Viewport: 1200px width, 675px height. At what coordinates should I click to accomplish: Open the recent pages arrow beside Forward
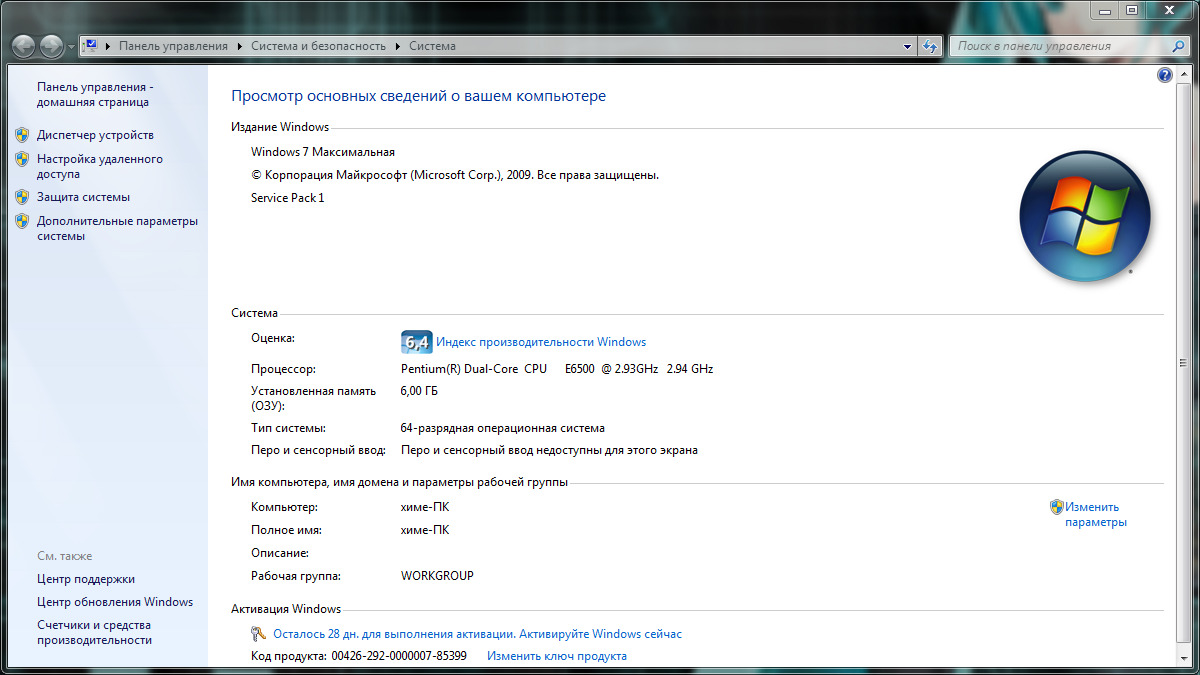point(70,47)
